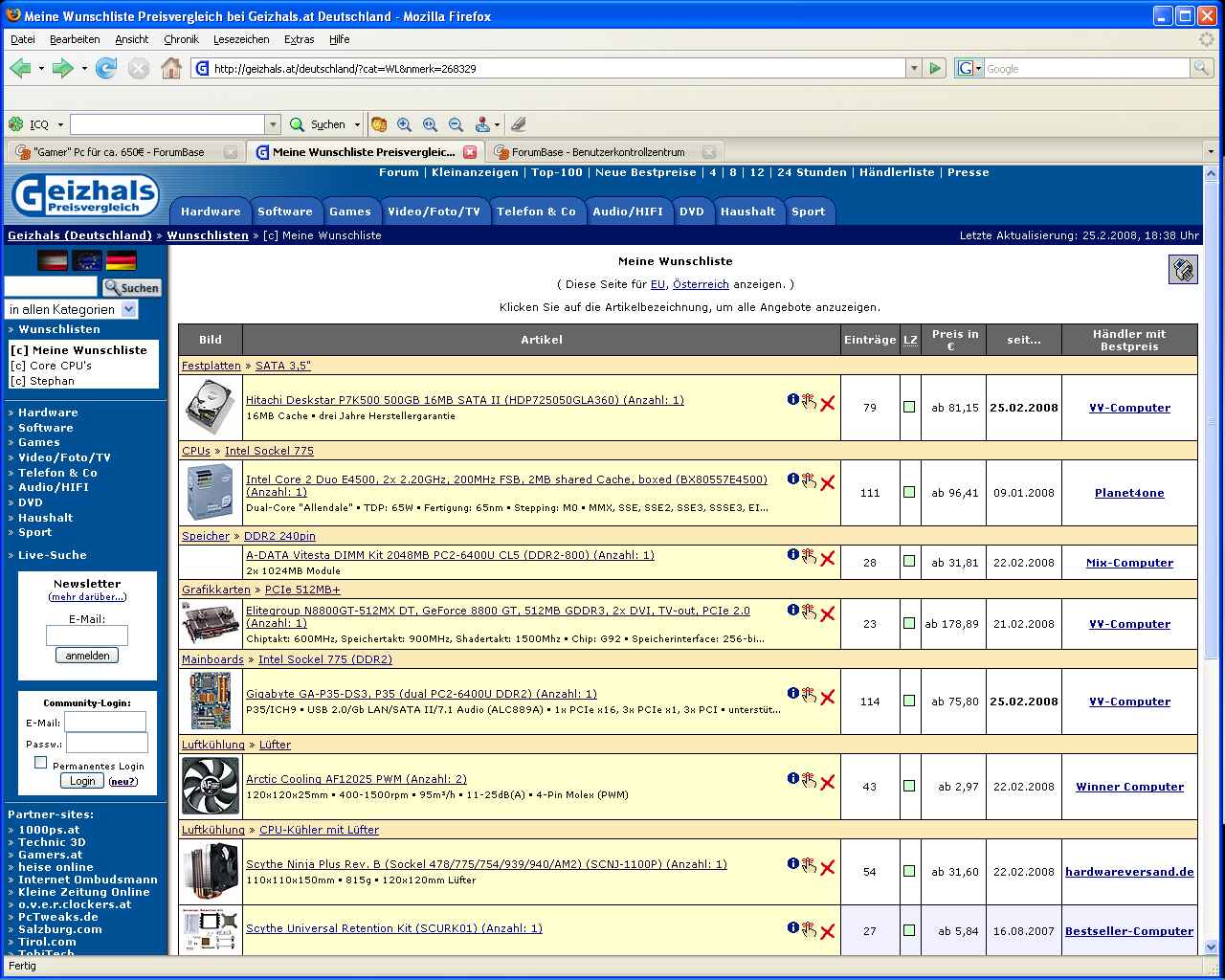Click the Stop loading icon

point(139,68)
